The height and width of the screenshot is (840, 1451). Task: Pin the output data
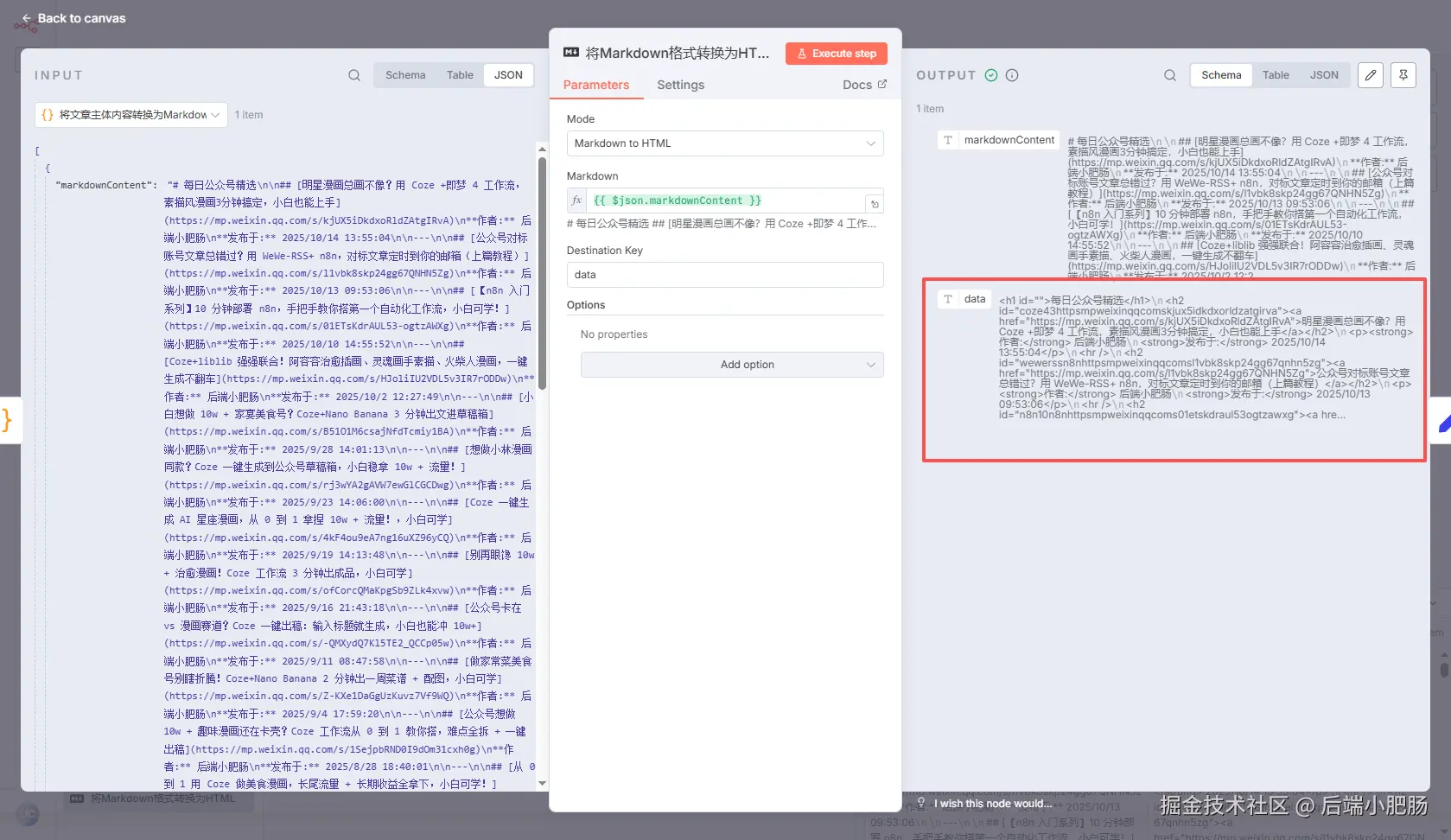point(1403,75)
